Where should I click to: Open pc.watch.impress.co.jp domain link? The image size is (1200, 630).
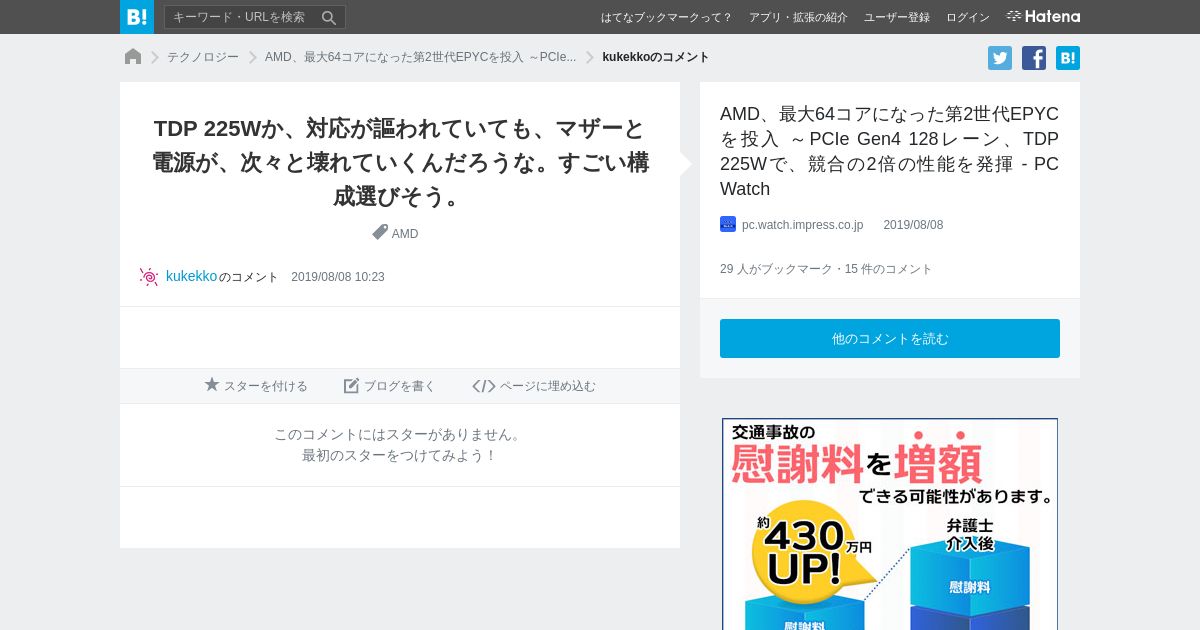802,225
